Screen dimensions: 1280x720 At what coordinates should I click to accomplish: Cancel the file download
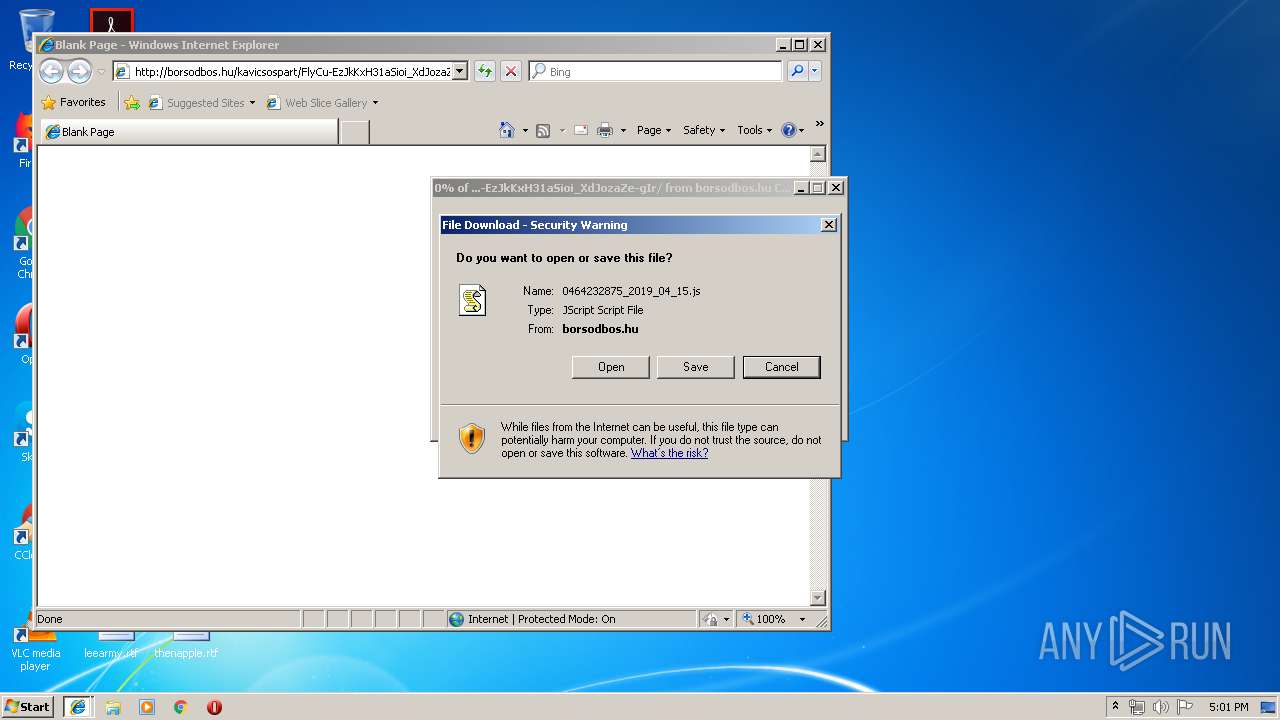pyautogui.click(x=782, y=367)
